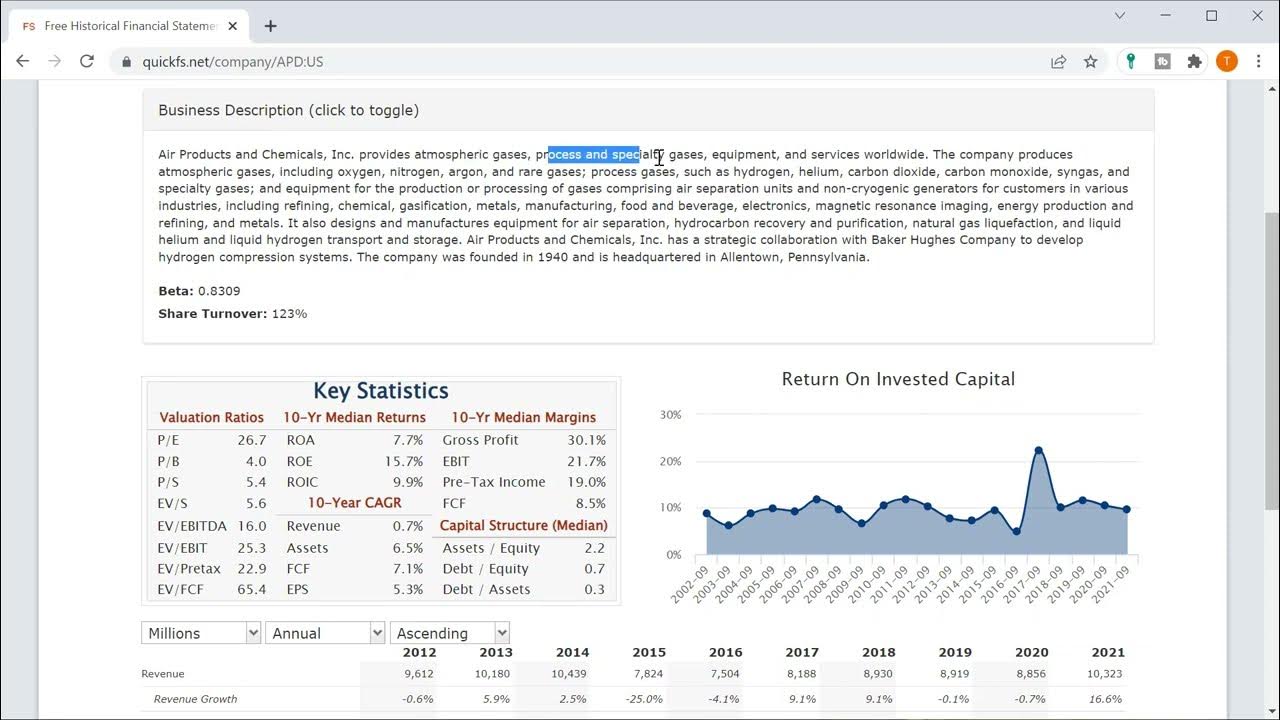This screenshot has width=1280, height=720.
Task: Reload the QuickFS page
Action: (87, 61)
